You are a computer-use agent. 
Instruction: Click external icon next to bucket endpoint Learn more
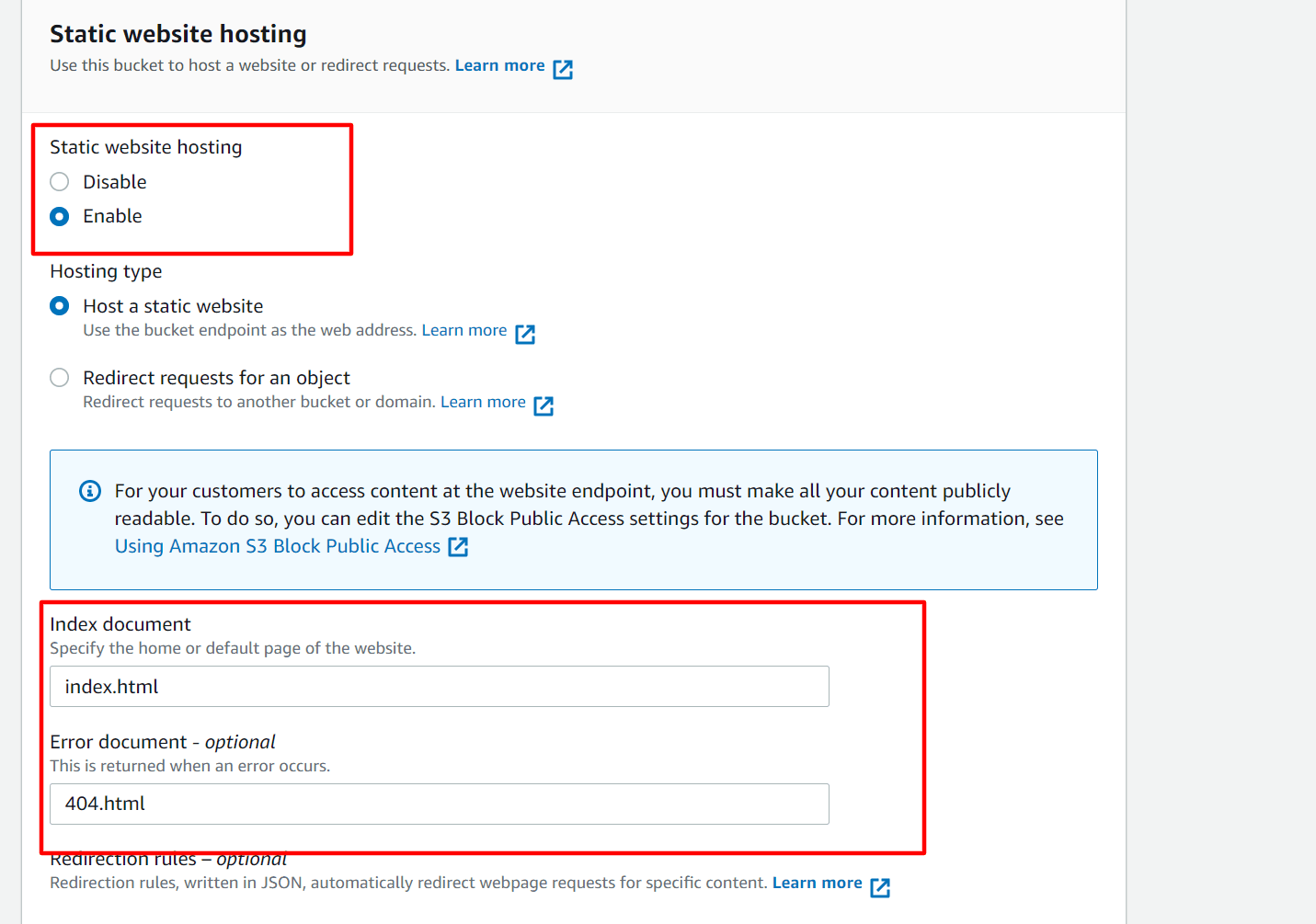[x=525, y=334]
